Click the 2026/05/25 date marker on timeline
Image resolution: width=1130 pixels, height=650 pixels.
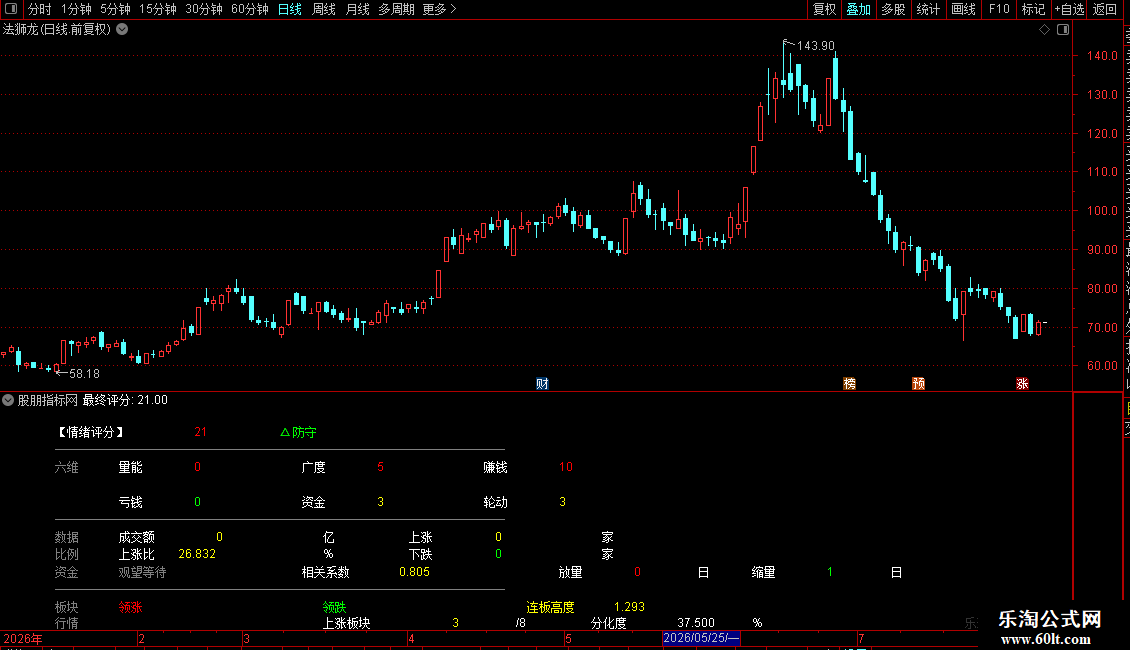701,638
